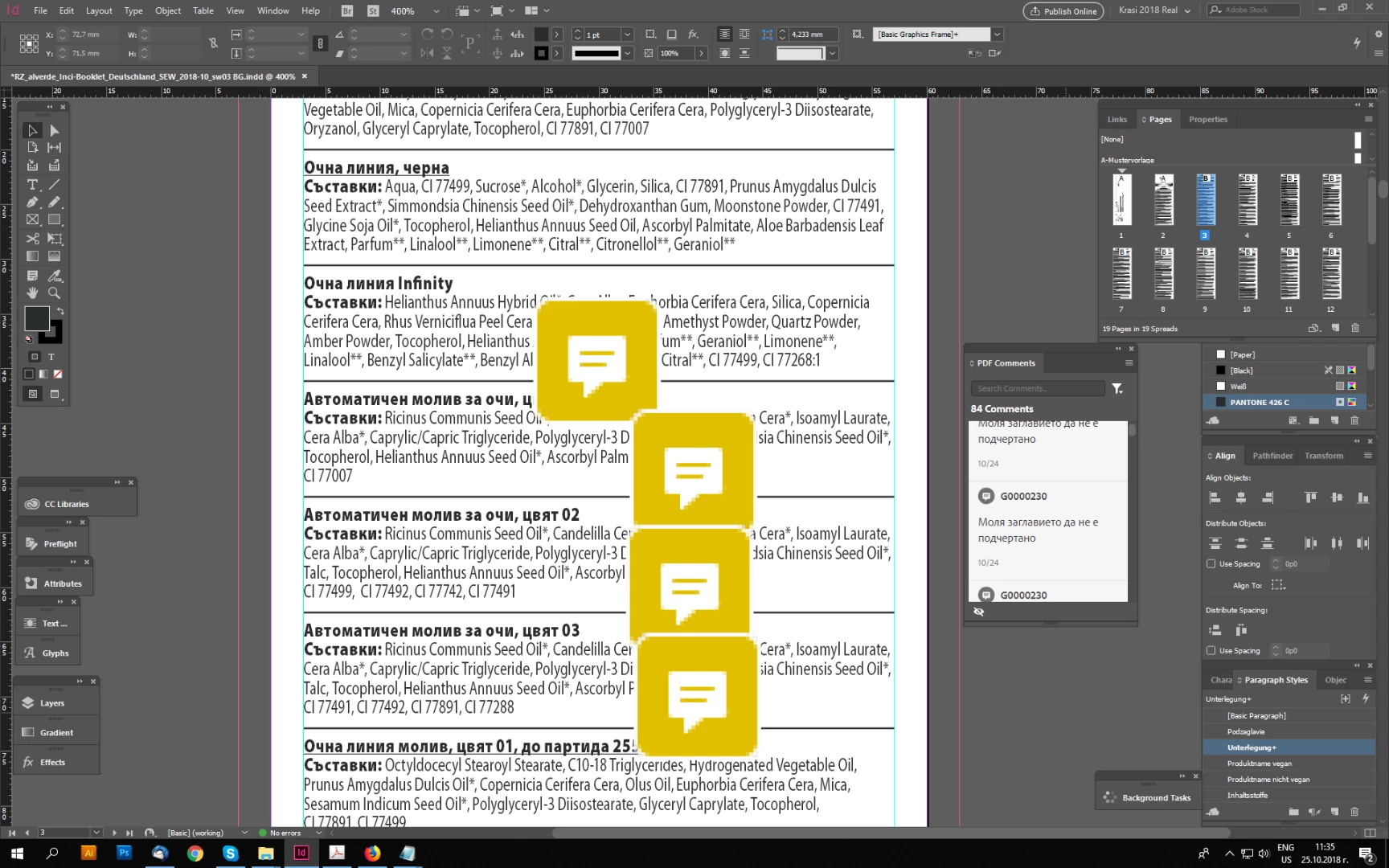
Task: Switch to the Links tab
Action: (x=1117, y=120)
